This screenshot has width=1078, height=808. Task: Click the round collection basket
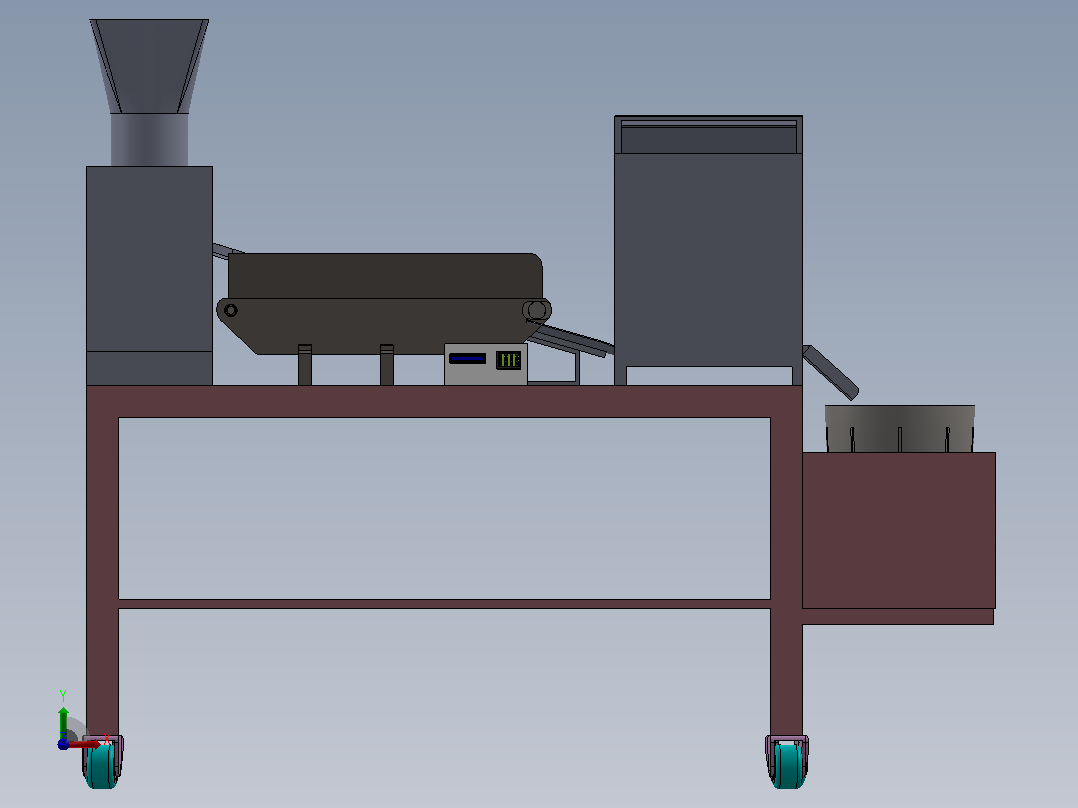pos(899,428)
